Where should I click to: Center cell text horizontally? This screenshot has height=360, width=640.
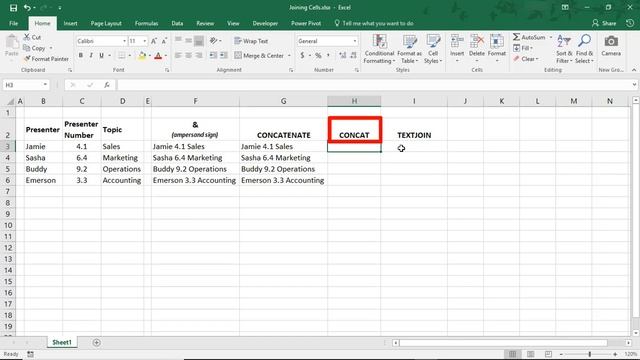189,56
